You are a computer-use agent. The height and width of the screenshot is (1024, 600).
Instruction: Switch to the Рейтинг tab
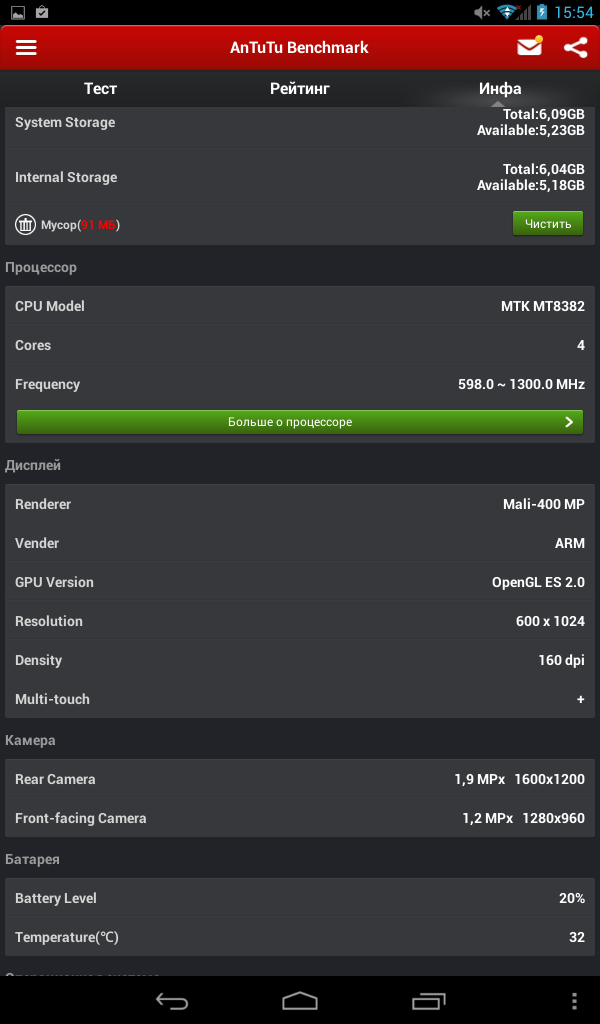300,89
